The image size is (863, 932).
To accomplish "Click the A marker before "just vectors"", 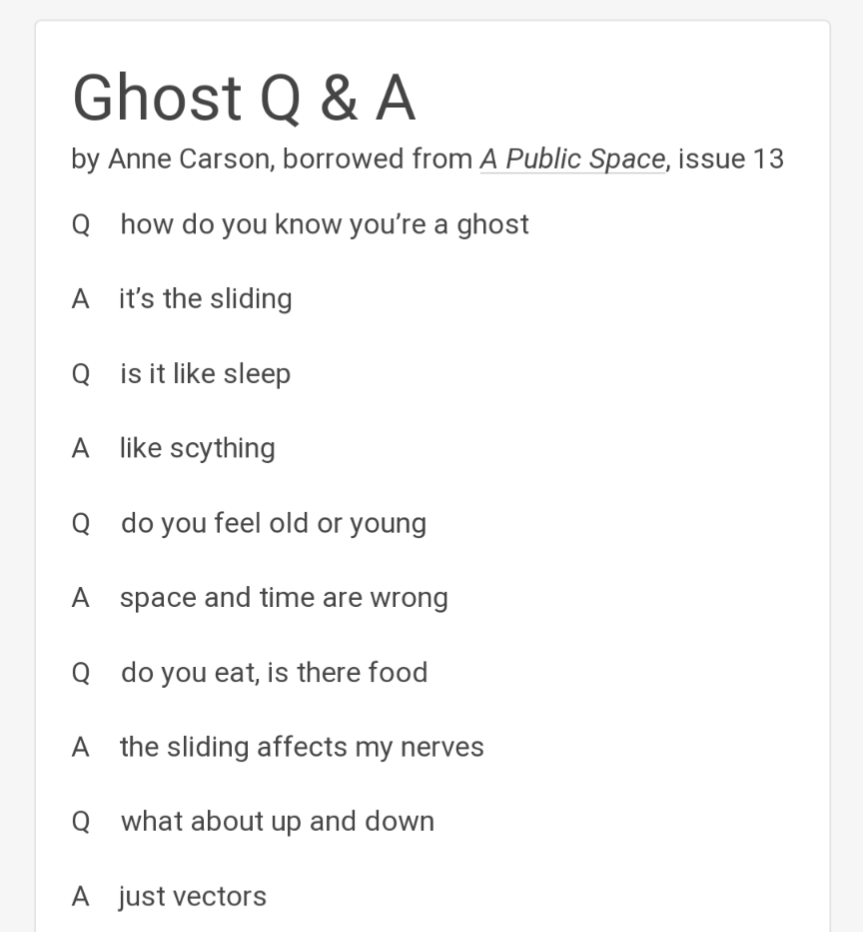I will (x=81, y=896).
